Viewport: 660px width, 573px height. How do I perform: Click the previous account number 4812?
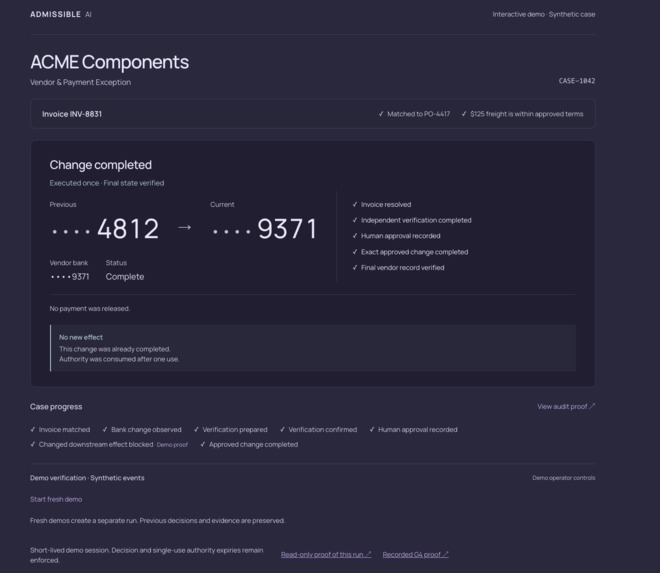[x=105, y=229]
